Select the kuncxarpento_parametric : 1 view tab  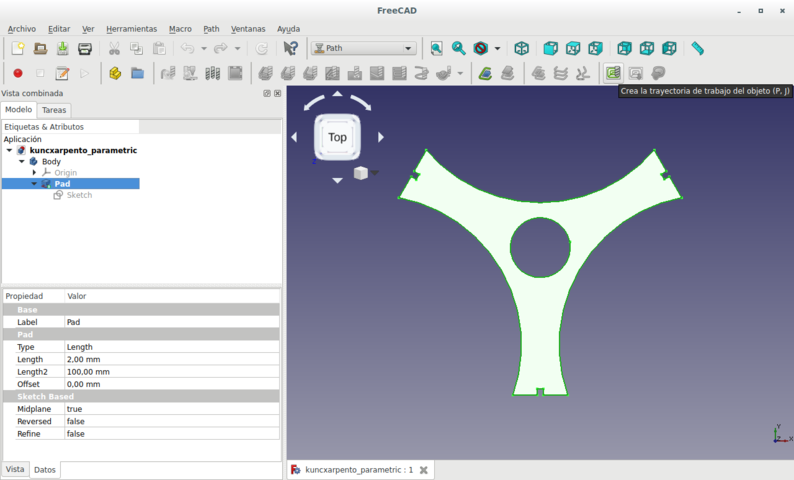coord(360,470)
